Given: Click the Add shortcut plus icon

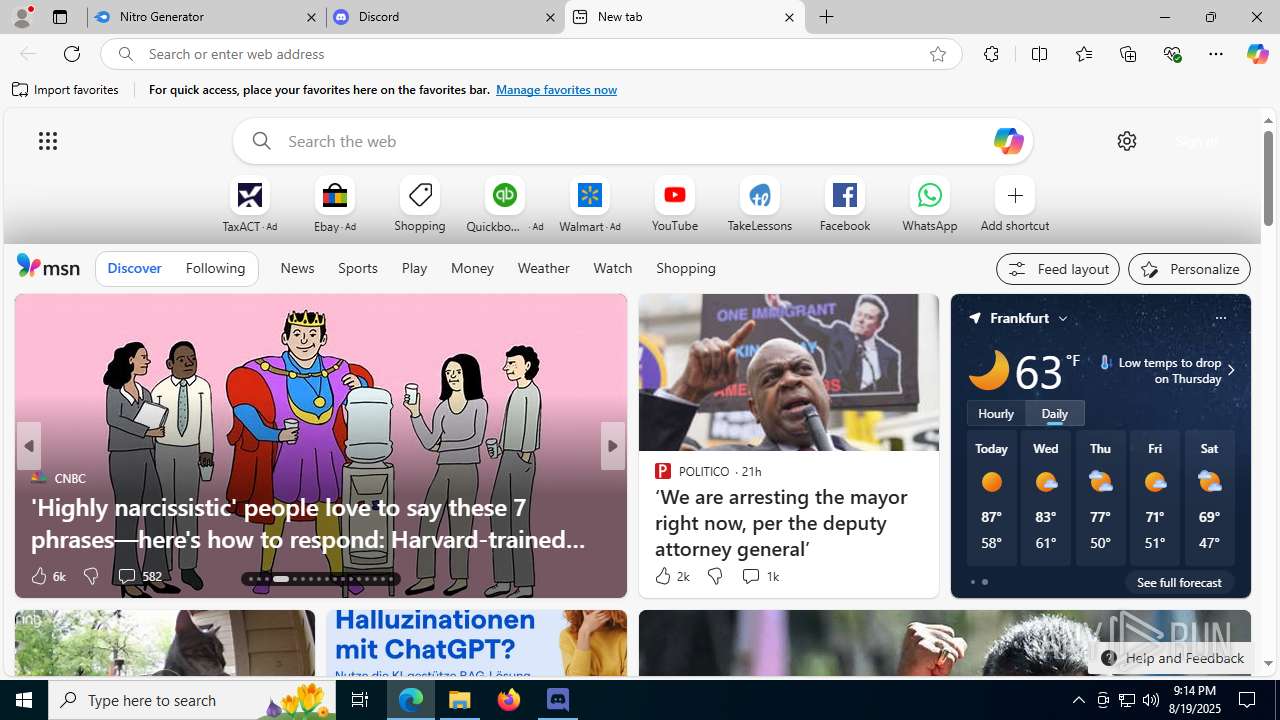Looking at the screenshot, I should point(1014,195).
